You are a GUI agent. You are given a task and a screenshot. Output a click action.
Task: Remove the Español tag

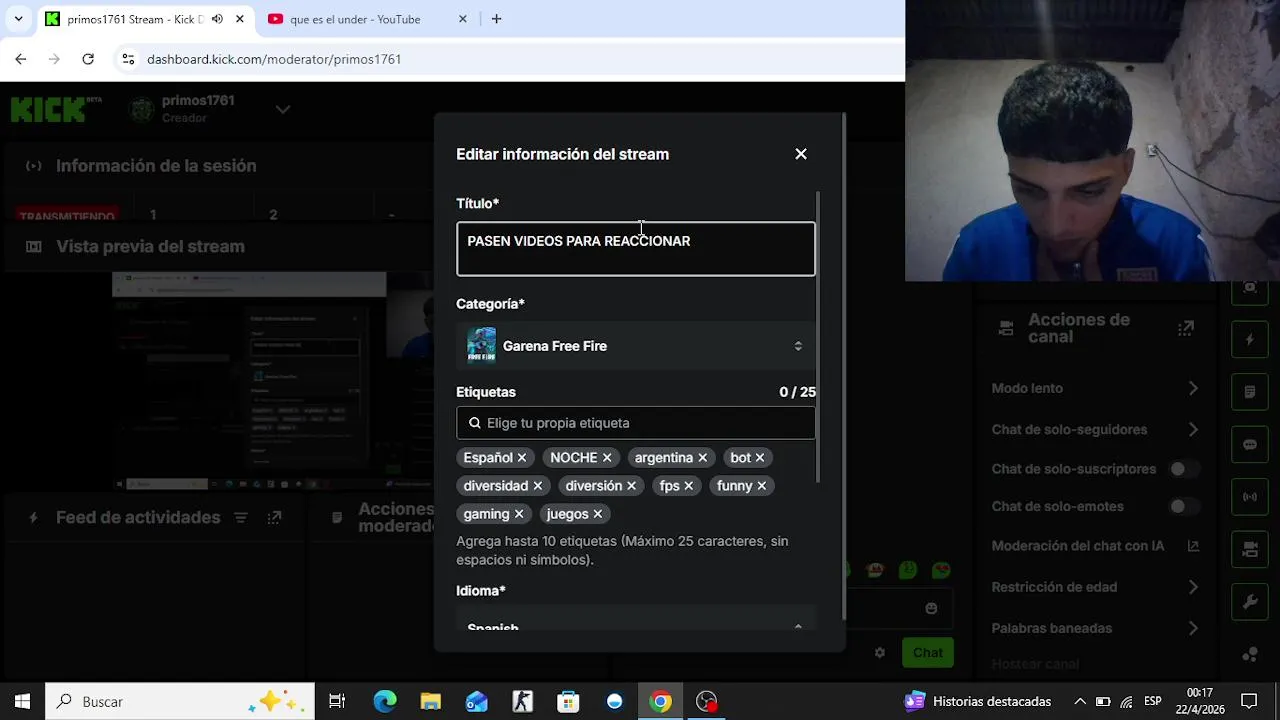click(x=522, y=458)
